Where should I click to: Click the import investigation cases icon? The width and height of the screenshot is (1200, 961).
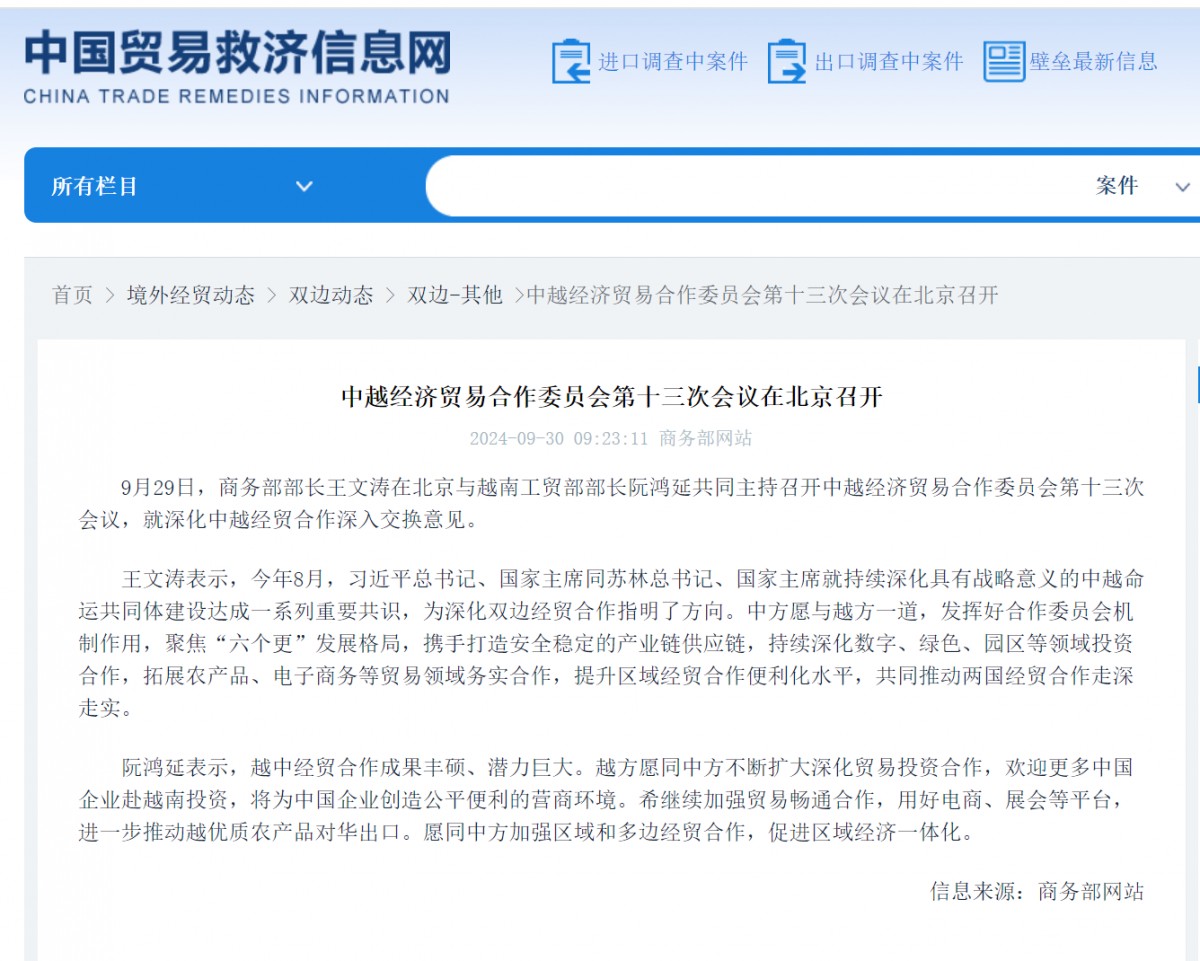click(x=571, y=62)
